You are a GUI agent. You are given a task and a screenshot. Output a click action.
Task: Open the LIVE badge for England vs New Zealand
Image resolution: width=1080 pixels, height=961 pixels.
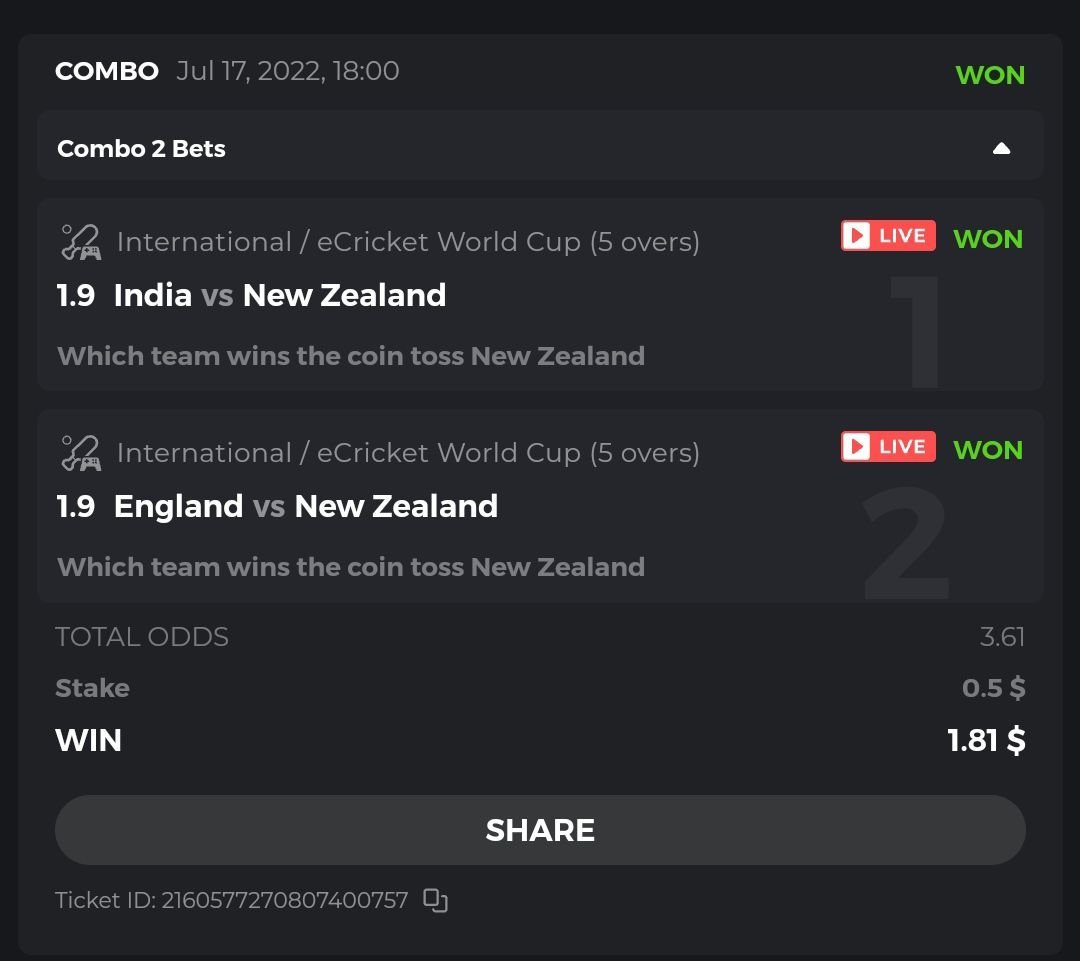click(x=888, y=447)
